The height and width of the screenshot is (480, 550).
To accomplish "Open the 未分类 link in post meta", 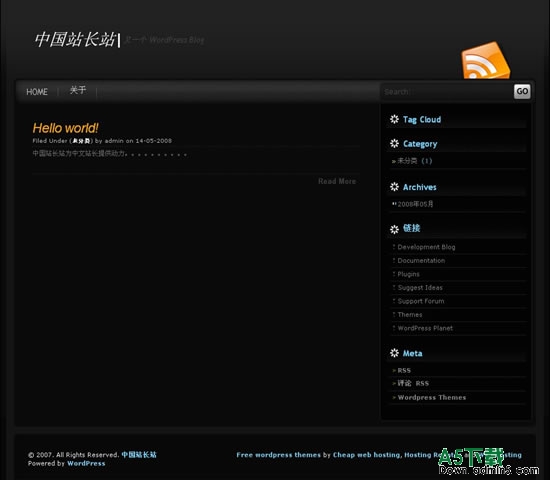I will point(81,141).
